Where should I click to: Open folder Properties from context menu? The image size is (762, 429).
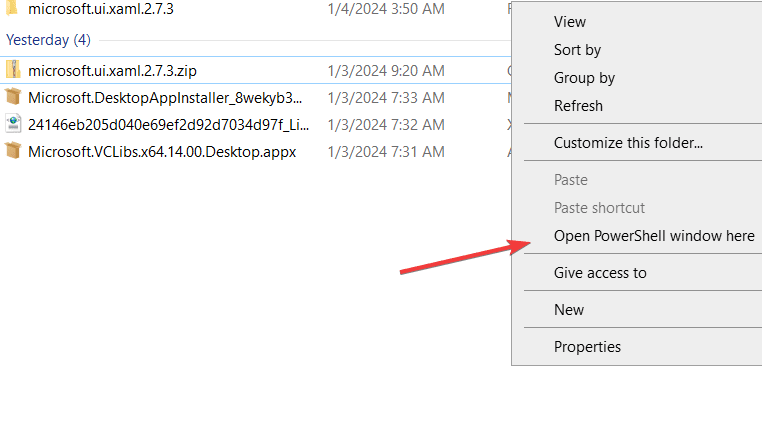pyautogui.click(x=587, y=347)
